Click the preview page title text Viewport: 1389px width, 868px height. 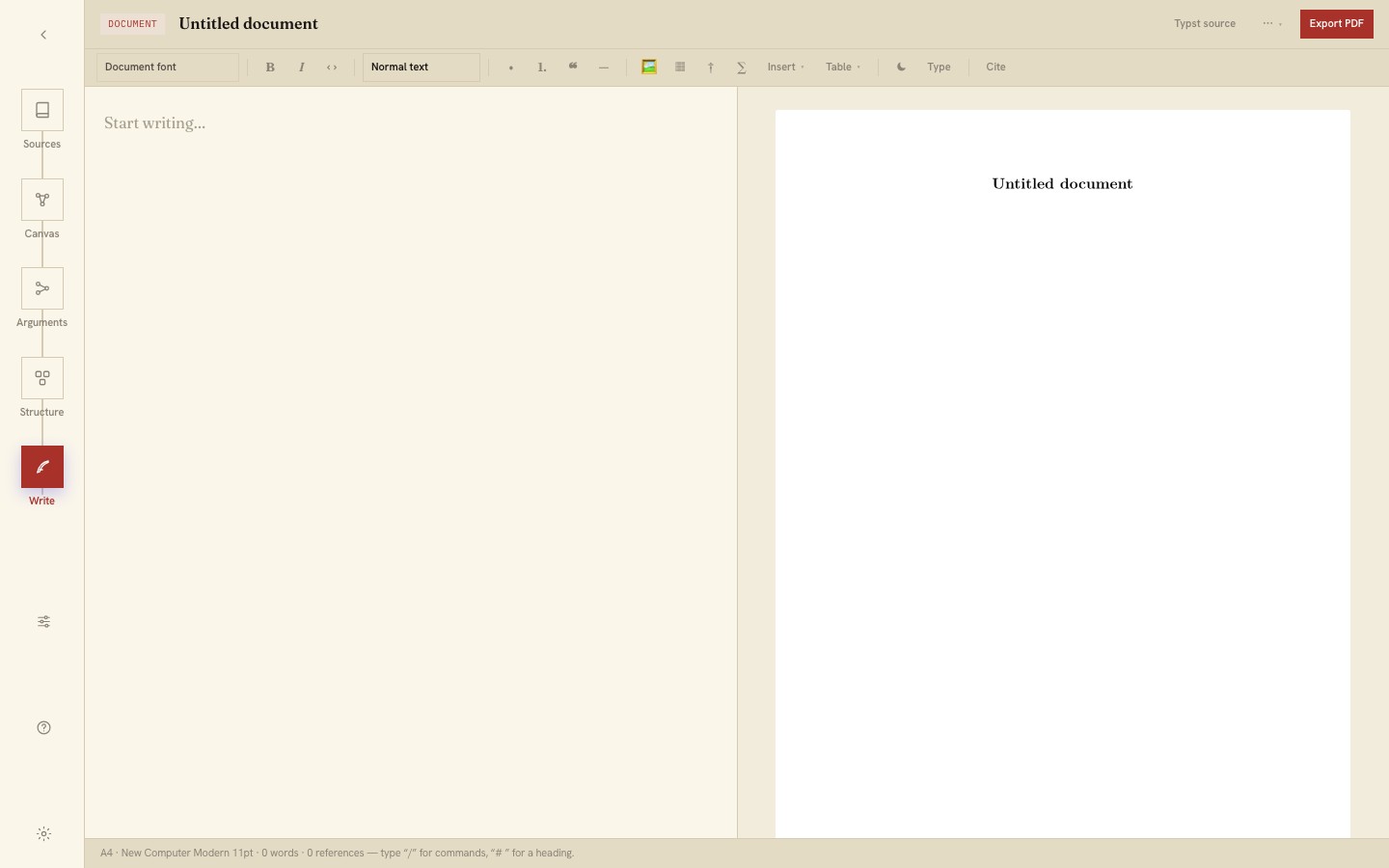click(1062, 184)
